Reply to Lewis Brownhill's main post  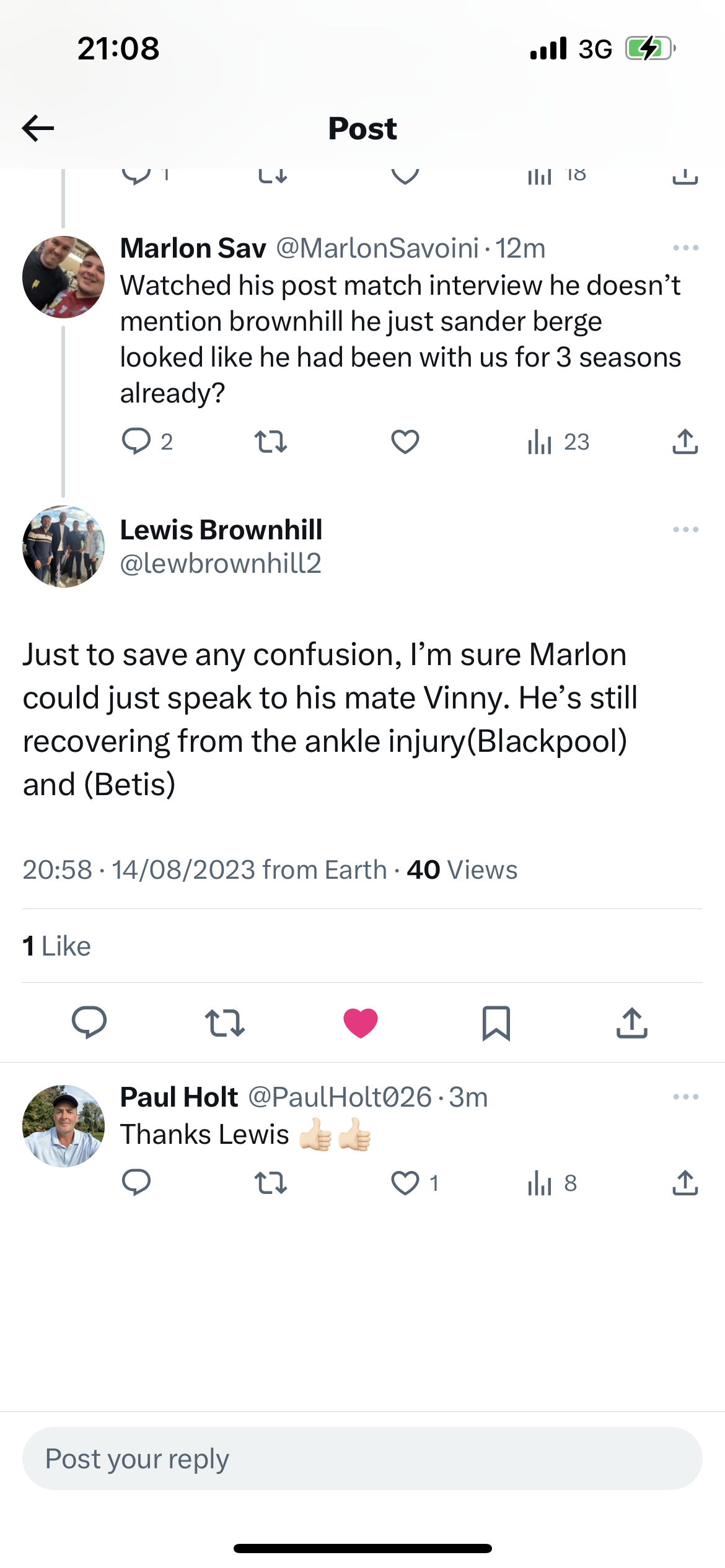(89, 1022)
